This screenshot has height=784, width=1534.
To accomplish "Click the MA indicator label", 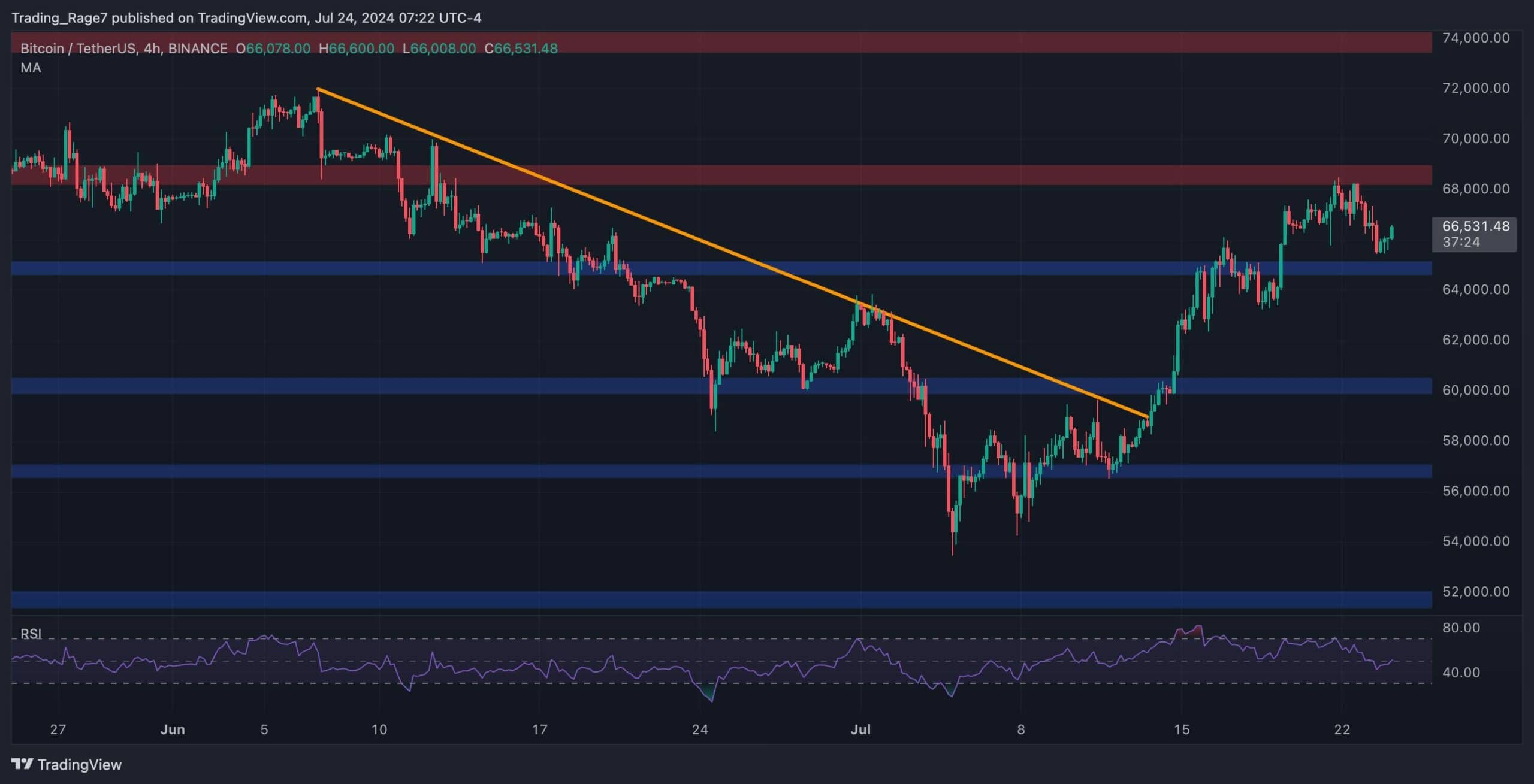I will coord(31,68).
